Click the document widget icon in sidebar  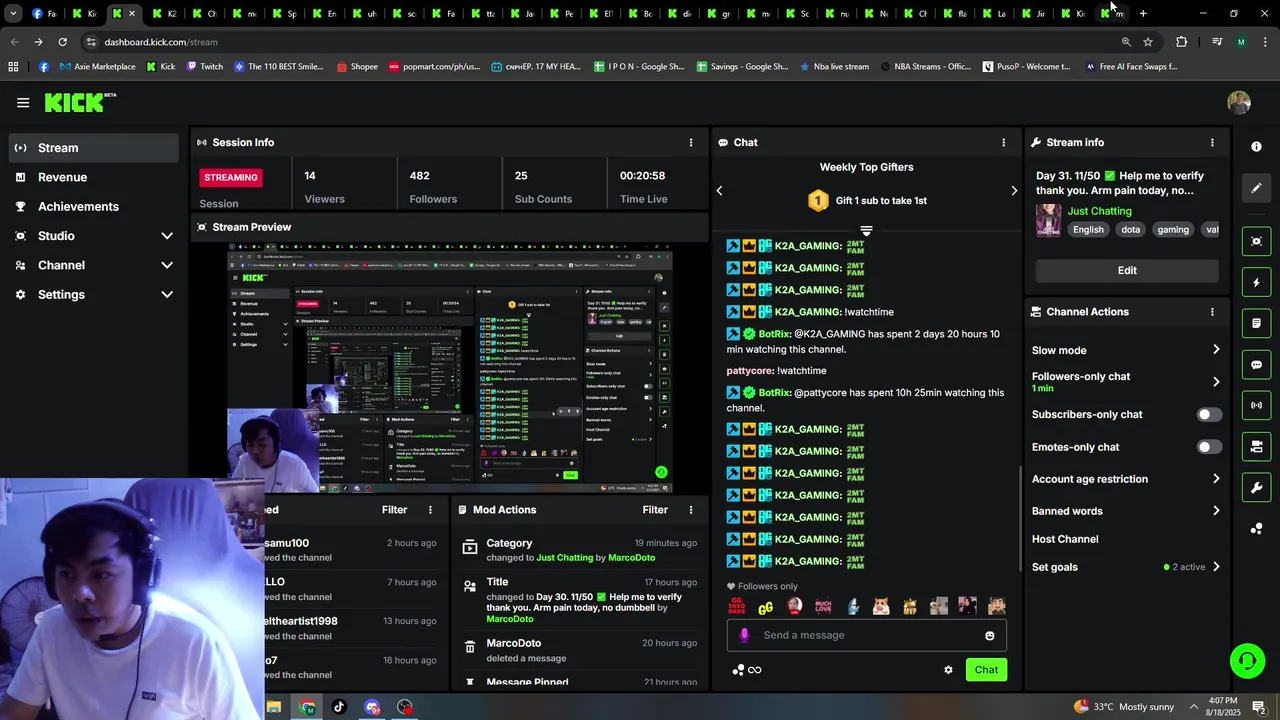(x=1256, y=324)
